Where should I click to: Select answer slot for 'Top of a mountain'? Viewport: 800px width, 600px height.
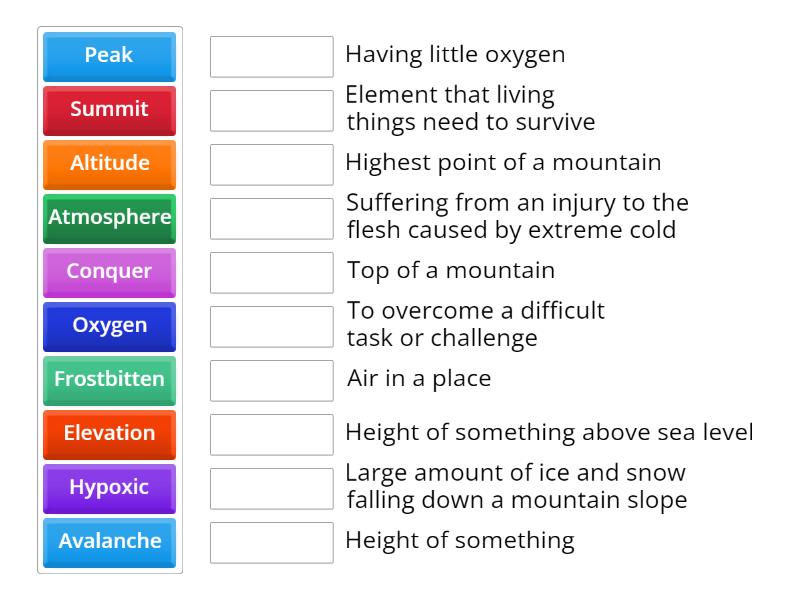(272, 273)
